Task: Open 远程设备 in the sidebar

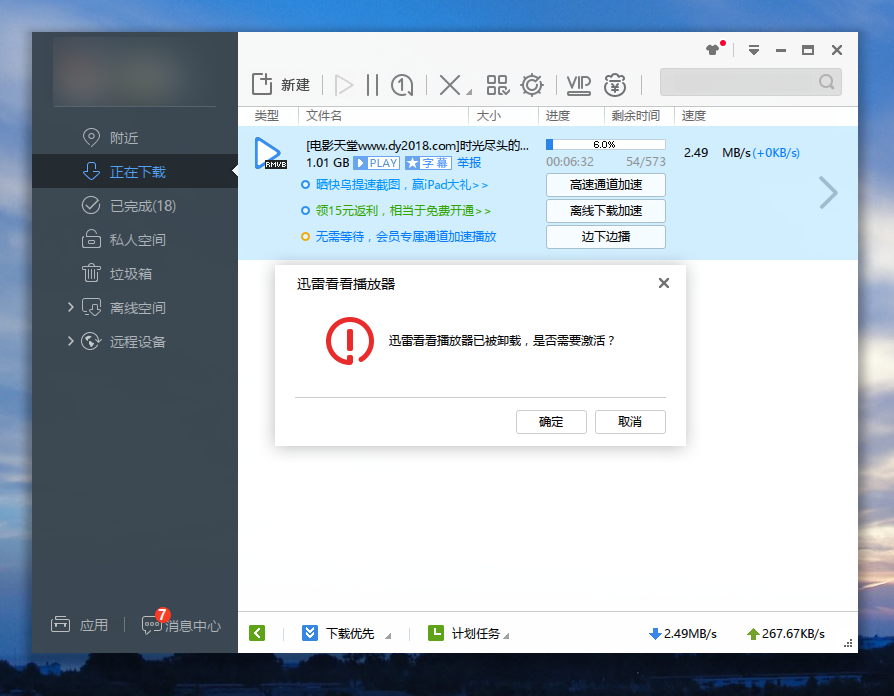Action: point(135,341)
